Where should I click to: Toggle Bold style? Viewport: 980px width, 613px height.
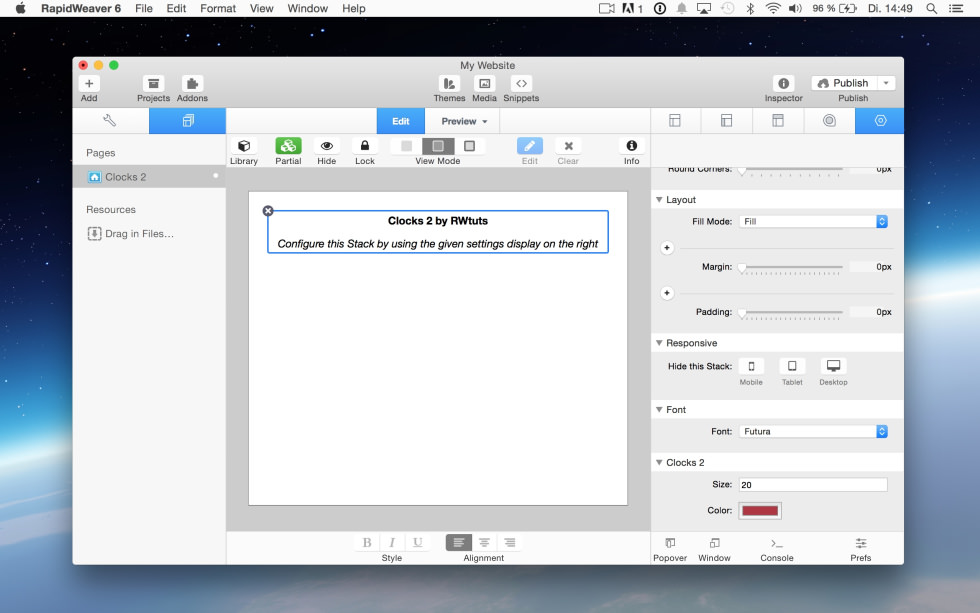[x=367, y=542]
